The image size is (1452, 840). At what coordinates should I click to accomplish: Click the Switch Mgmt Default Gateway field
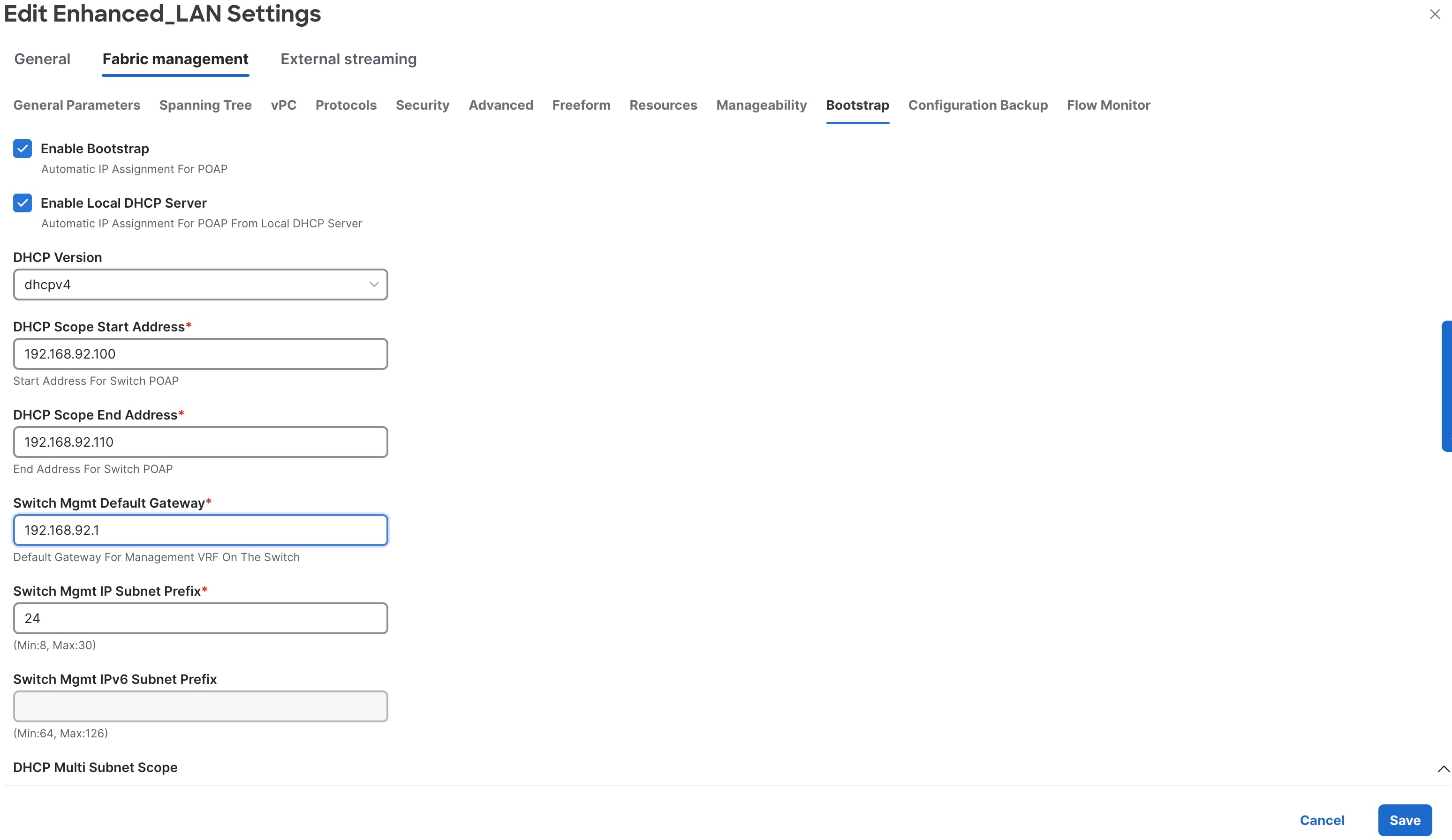(200, 530)
